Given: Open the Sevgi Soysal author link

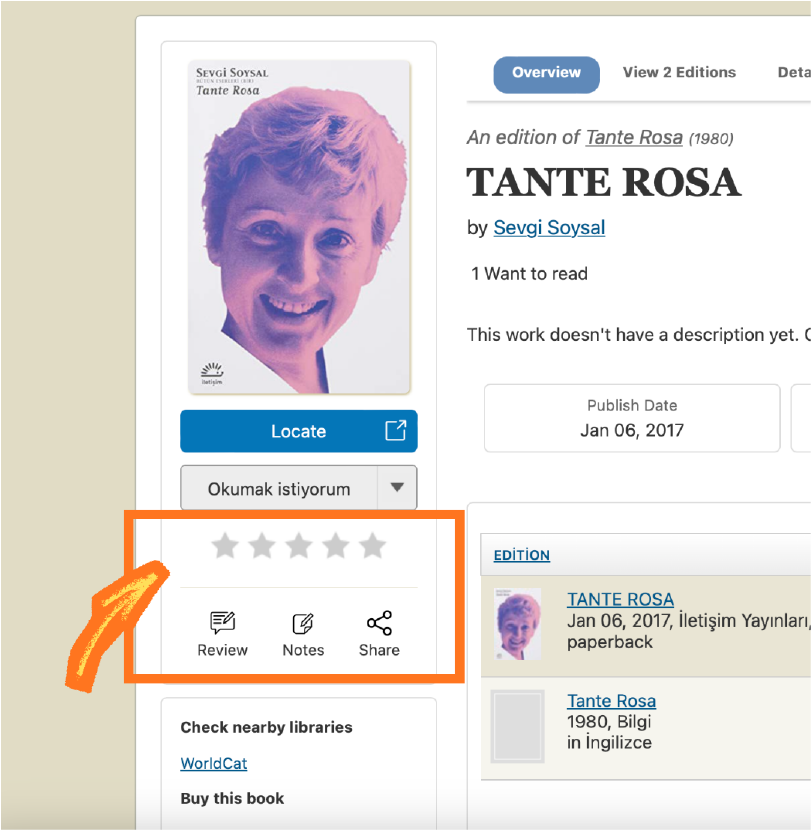Looking at the screenshot, I should click(x=549, y=228).
